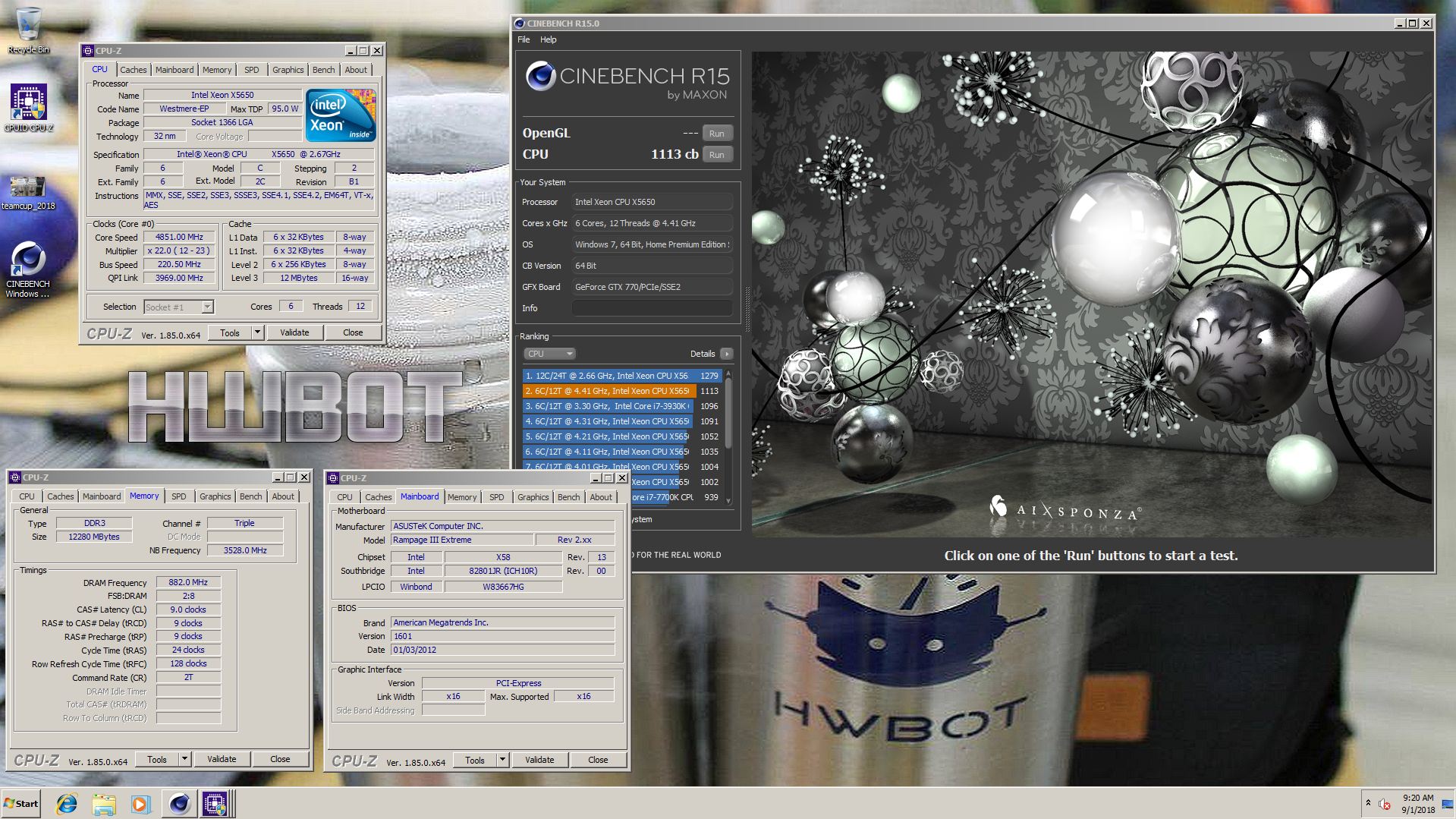Click GFX Board value GeForce GTX 770
The height and width of the screenshot is (819, 1456).
click(x=652, y=287)
